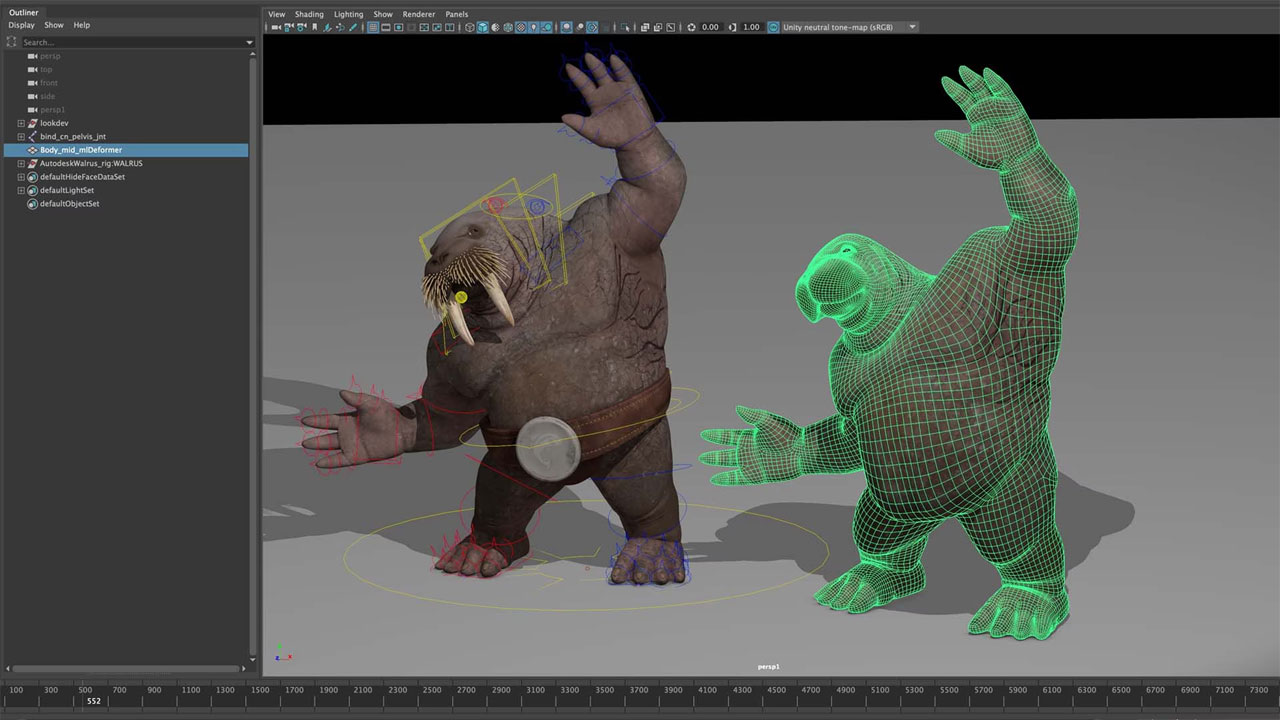The width and height of the screenshot is (1280, 720).
Task: Click the filter icon left of Outliner search
Action: coord(10,42)
